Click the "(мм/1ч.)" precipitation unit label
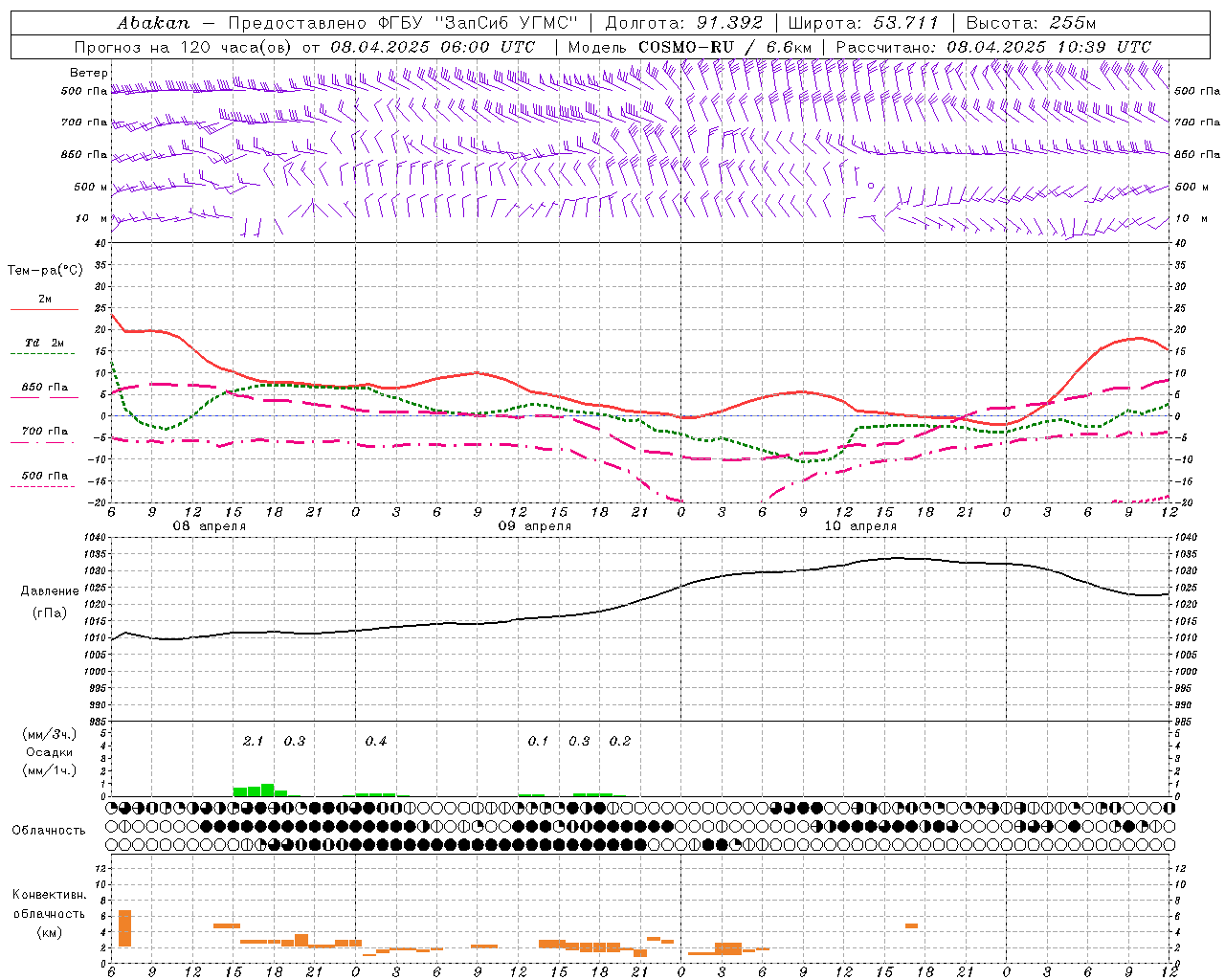This screenshot has width=1225, height=980. [x=48, y=770]
